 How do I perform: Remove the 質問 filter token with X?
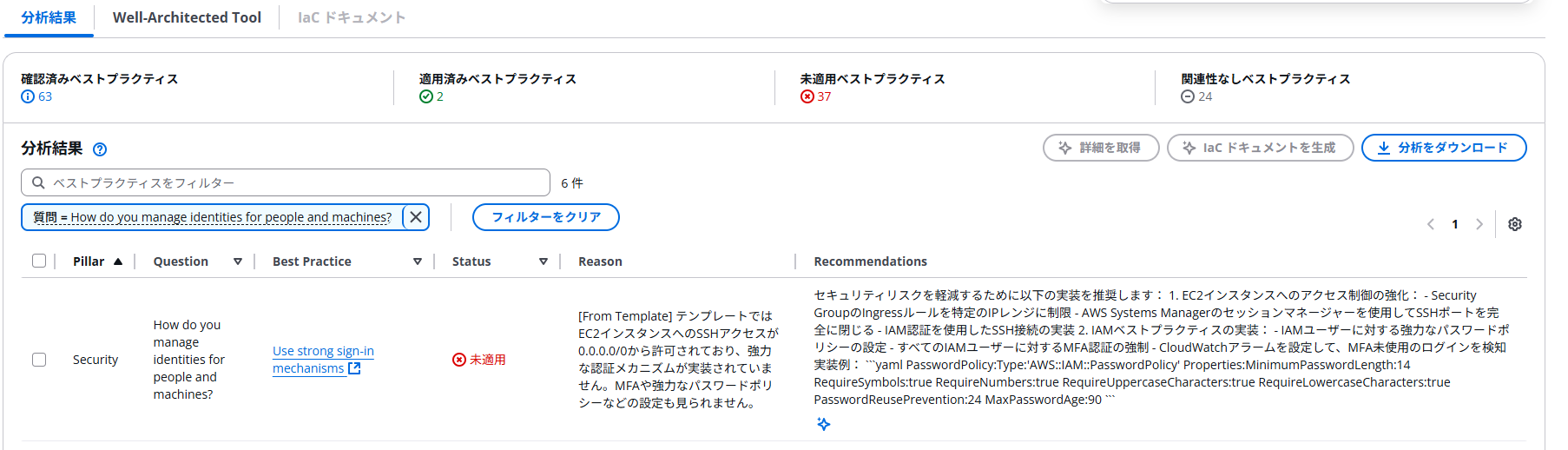[x=416, y=217]
